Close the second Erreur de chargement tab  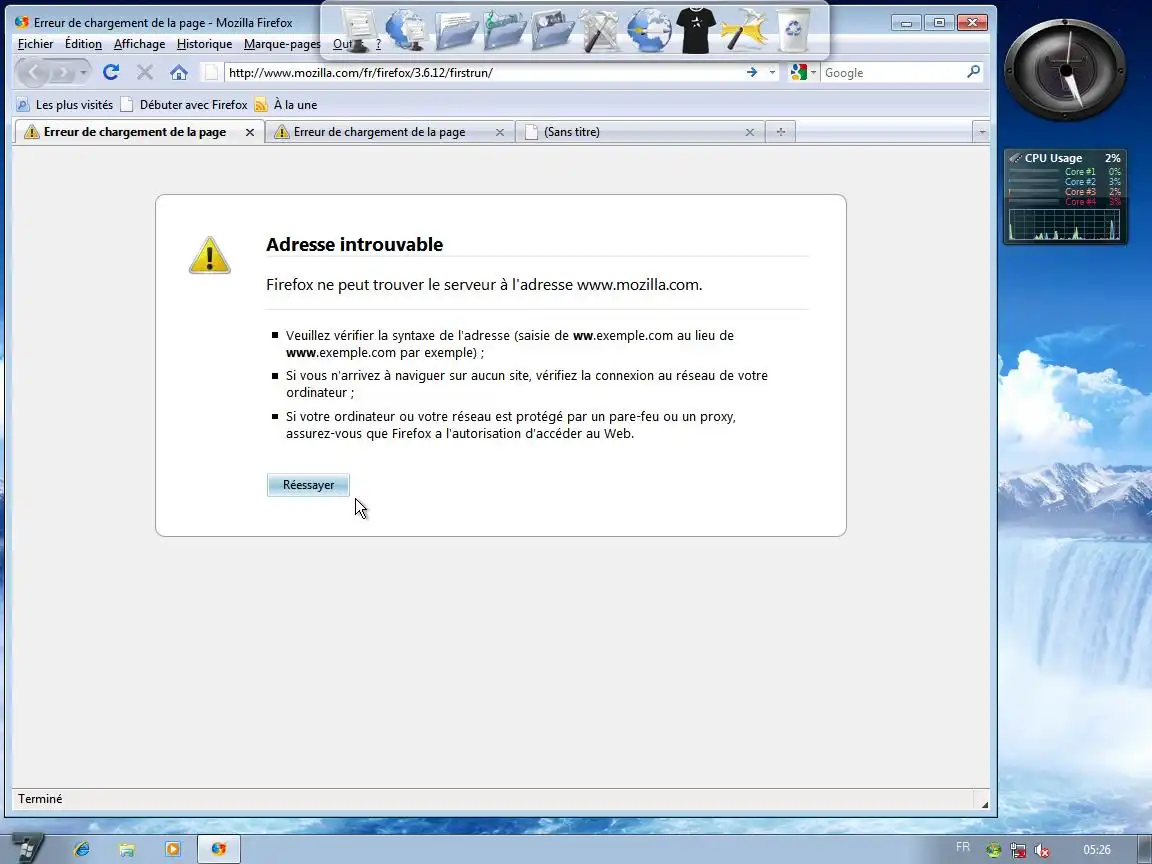500,132
